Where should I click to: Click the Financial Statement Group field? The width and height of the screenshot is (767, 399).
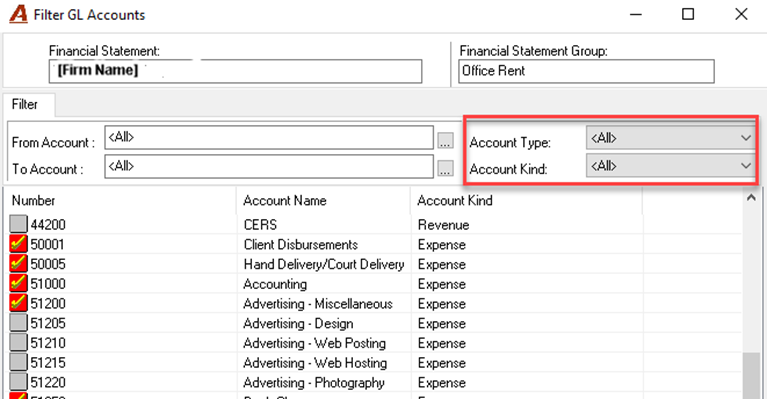tap(586, 71)
